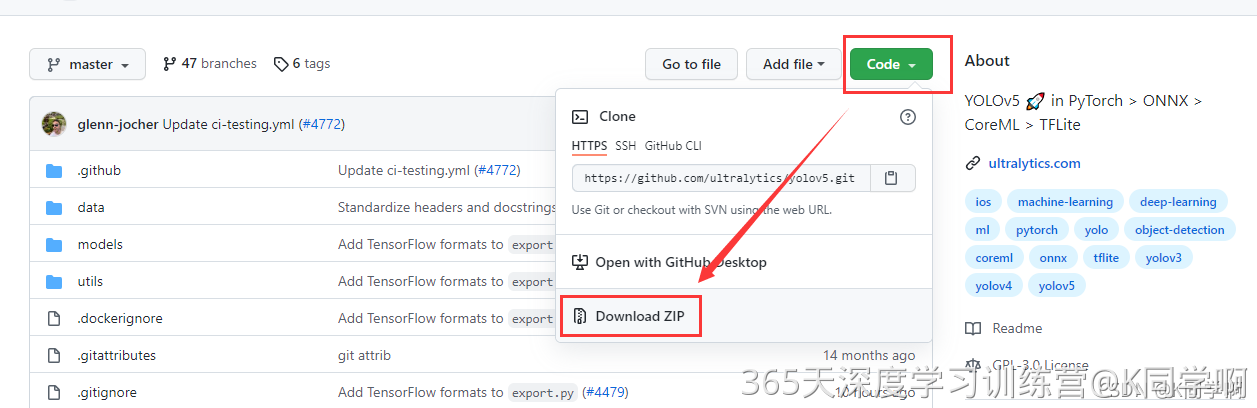The width and height of the screenshot is (1257, 408).
Task: Click the .github folder icon
Action: 54,171
